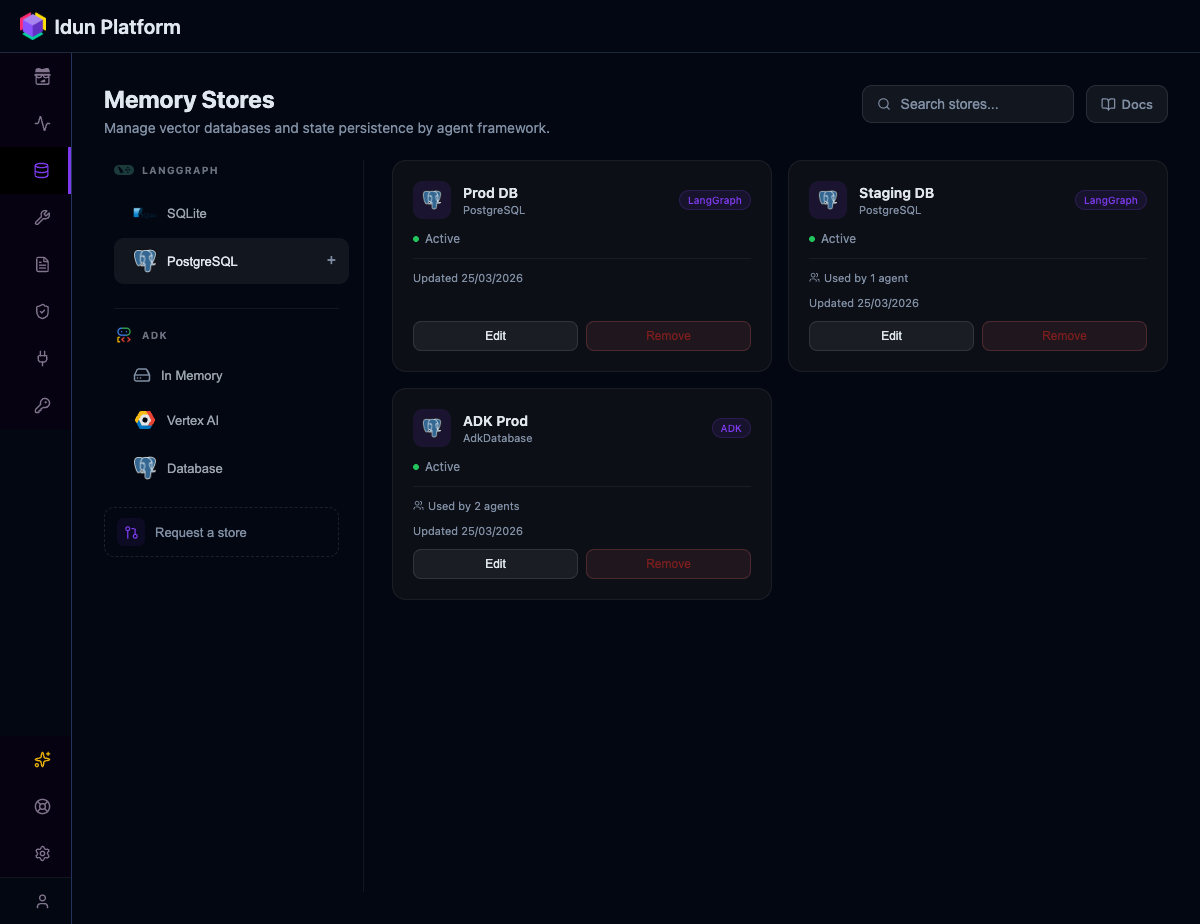Image resolution: width=1200 pixels, height=924 pixels.
Task: Remove the Staging DB store
Action: 1064,336
